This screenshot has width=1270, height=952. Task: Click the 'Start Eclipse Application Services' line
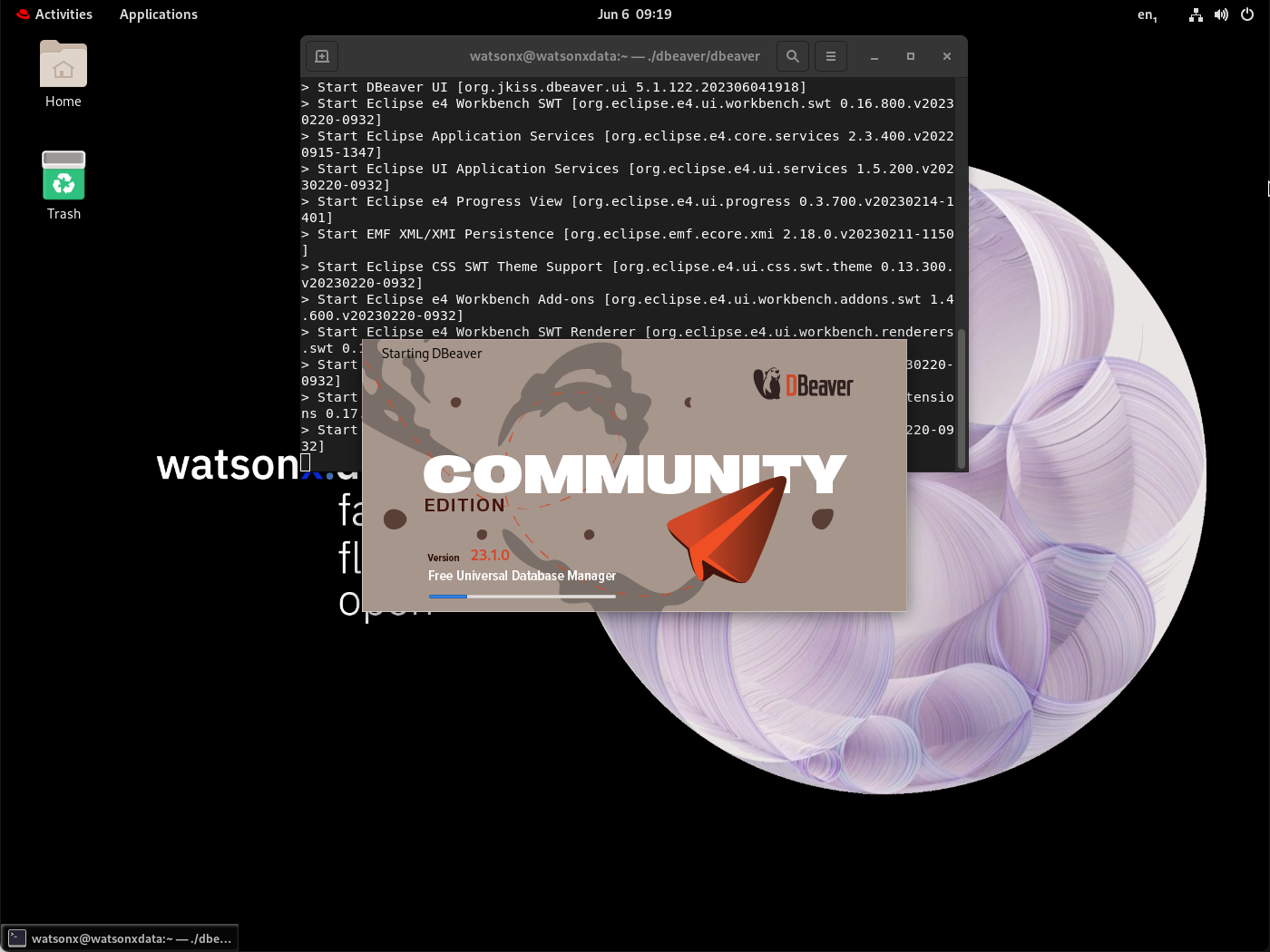coord(628,144)
